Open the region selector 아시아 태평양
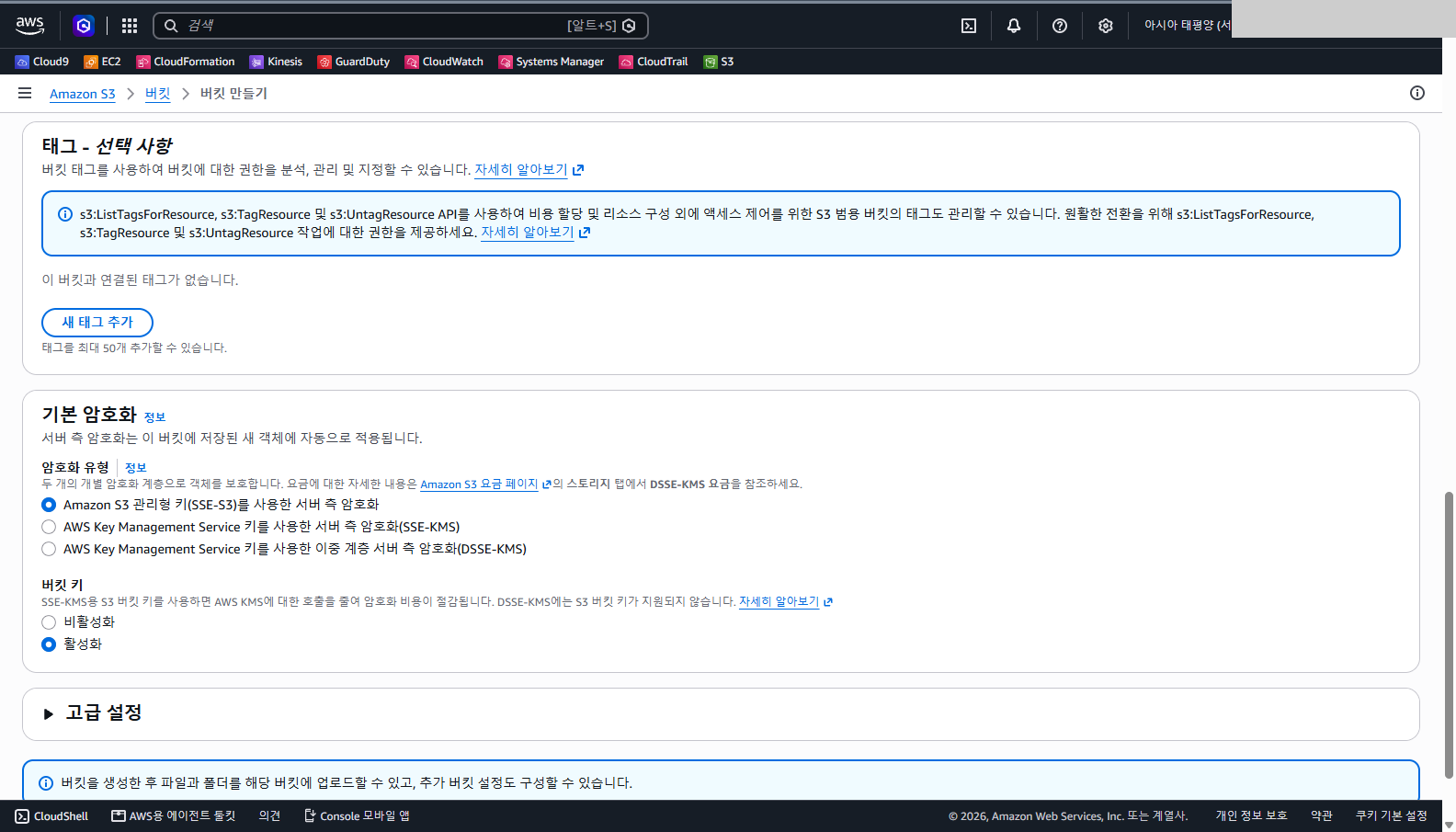Image resolution: width=1456 pixels, height=832 pixels. (x=1187, y=26)
